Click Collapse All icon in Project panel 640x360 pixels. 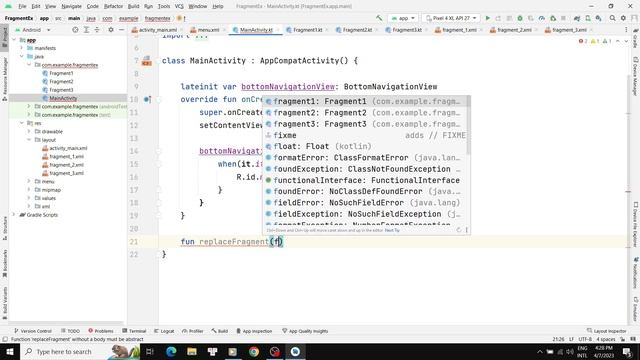tap(97, 30)
